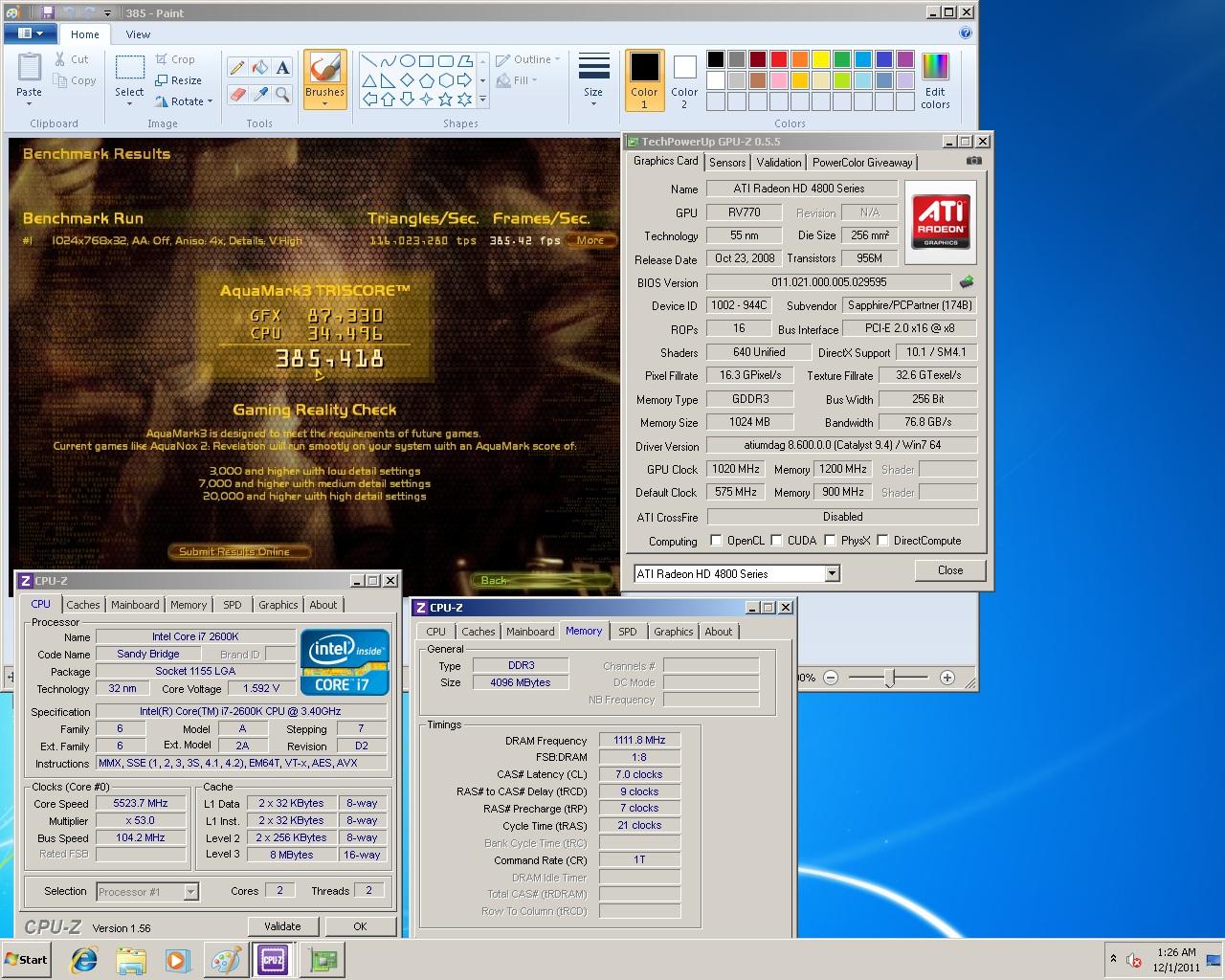
Task: Open Internet Explorer from the taskbar
Action: click(84, 960)
